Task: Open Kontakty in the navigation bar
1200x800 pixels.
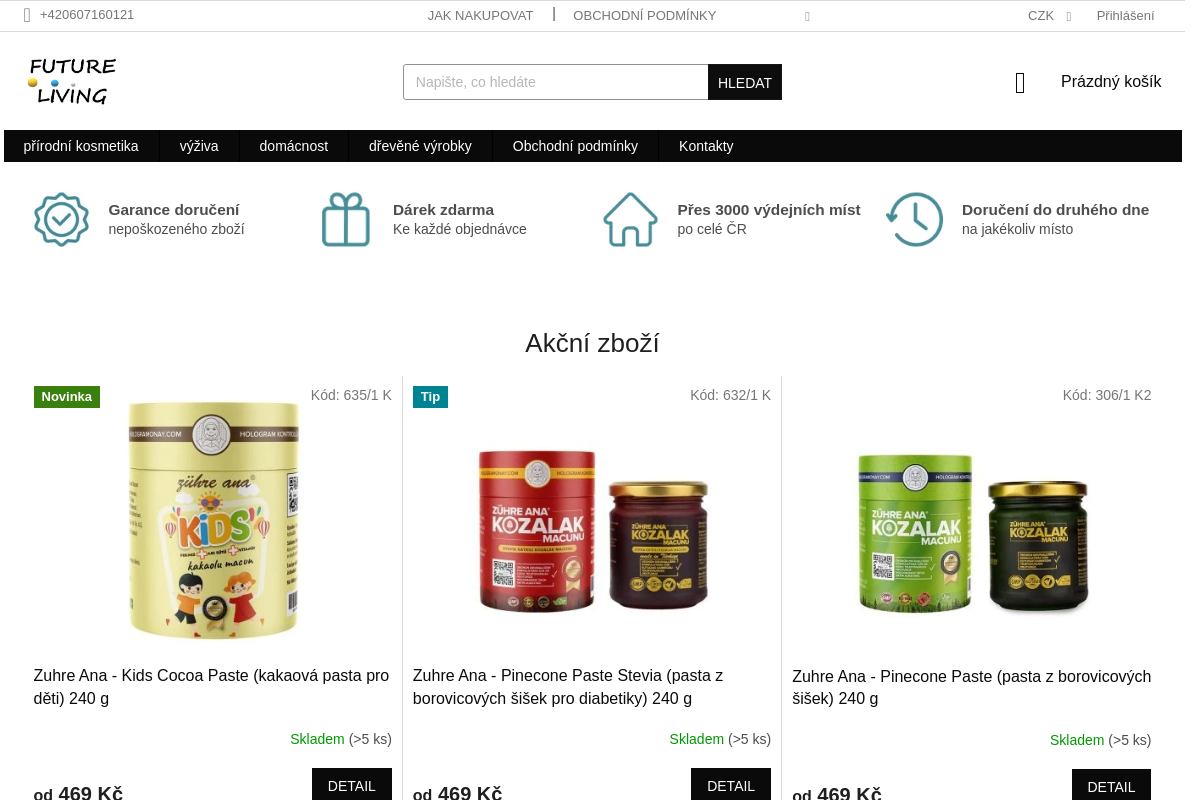Action: click(x=706, y=146)
